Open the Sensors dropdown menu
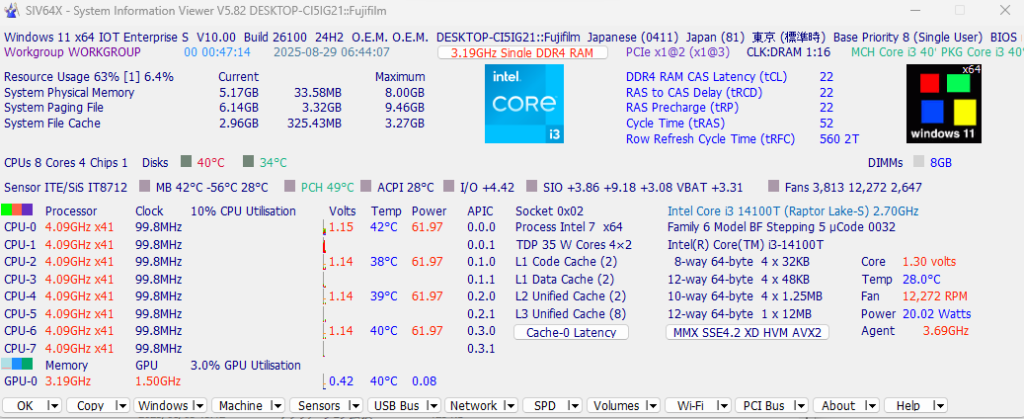The width and height of the screenshot is (1024, 419). pos(357,405)
